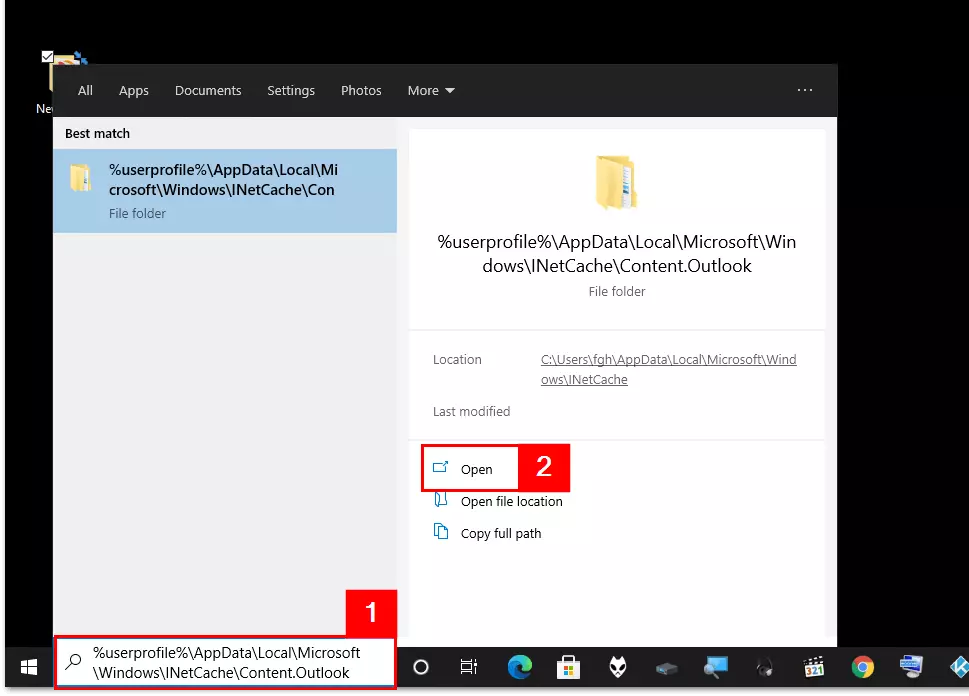Launch Microsoft Edge from the taskbar
Viewport: 969px width, 696px height.
[x=520, y=666]
